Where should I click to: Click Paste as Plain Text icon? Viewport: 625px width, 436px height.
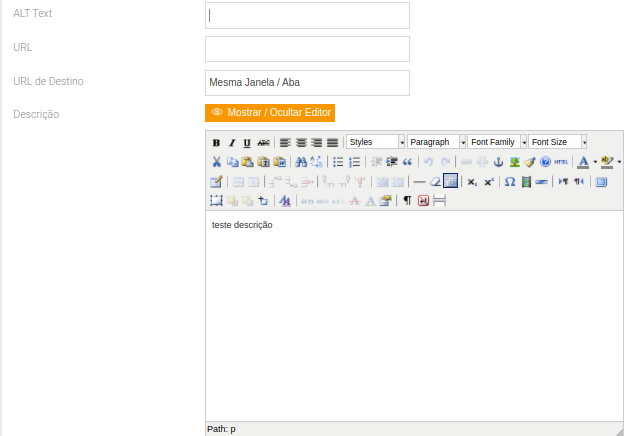(x=263, y=162)
